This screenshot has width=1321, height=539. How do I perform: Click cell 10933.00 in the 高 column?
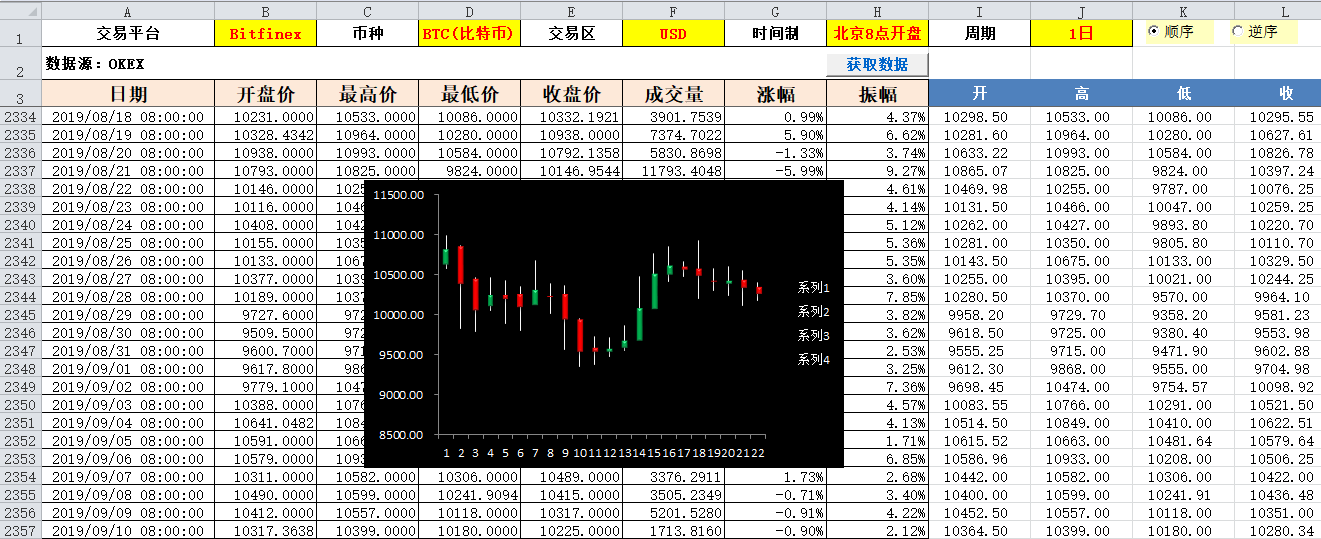pyautogui.click(x=1081, y=459)
